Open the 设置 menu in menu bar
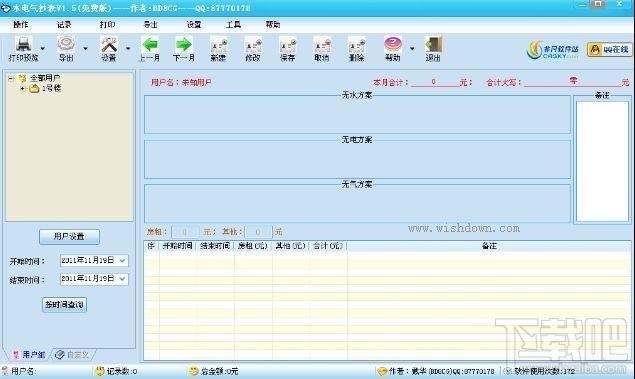Screen dimensions: 635x379 (194, 25)
